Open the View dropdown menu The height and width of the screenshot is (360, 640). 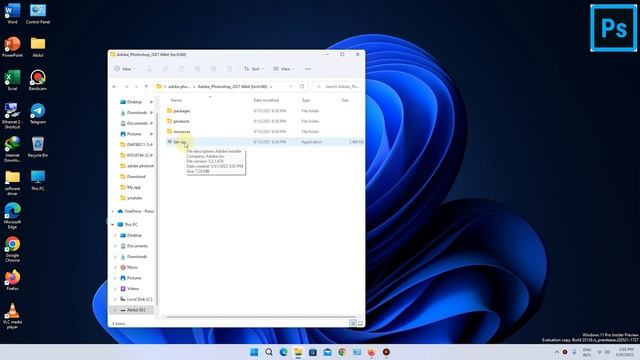click(x=283, y=69)
